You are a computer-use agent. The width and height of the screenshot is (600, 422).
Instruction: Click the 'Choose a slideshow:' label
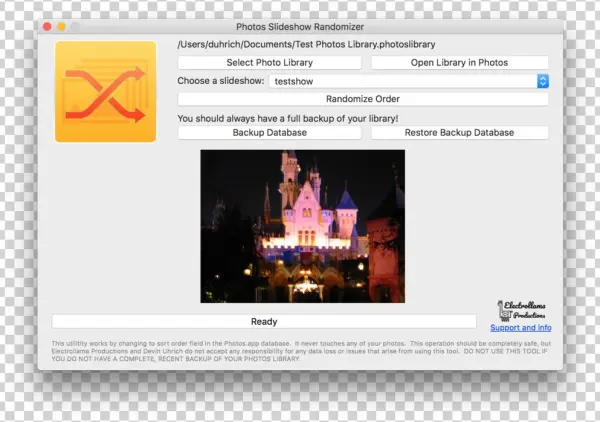221,81
